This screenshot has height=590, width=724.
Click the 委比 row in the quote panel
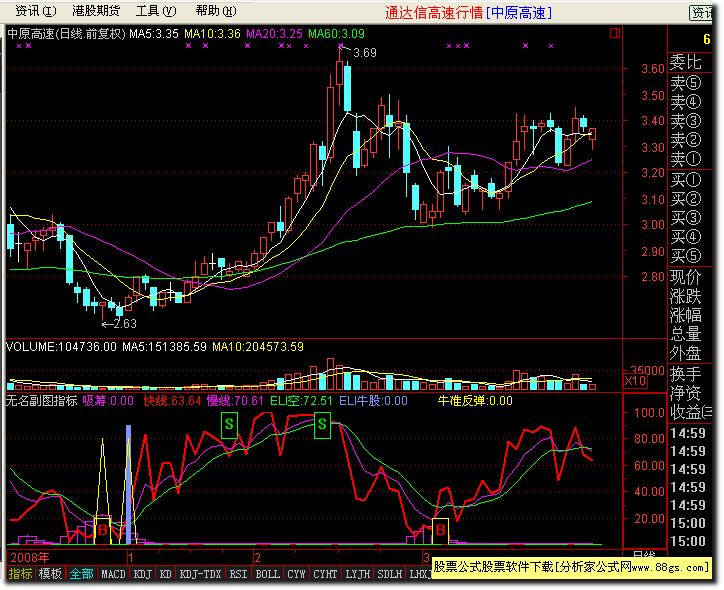[686, 62]
